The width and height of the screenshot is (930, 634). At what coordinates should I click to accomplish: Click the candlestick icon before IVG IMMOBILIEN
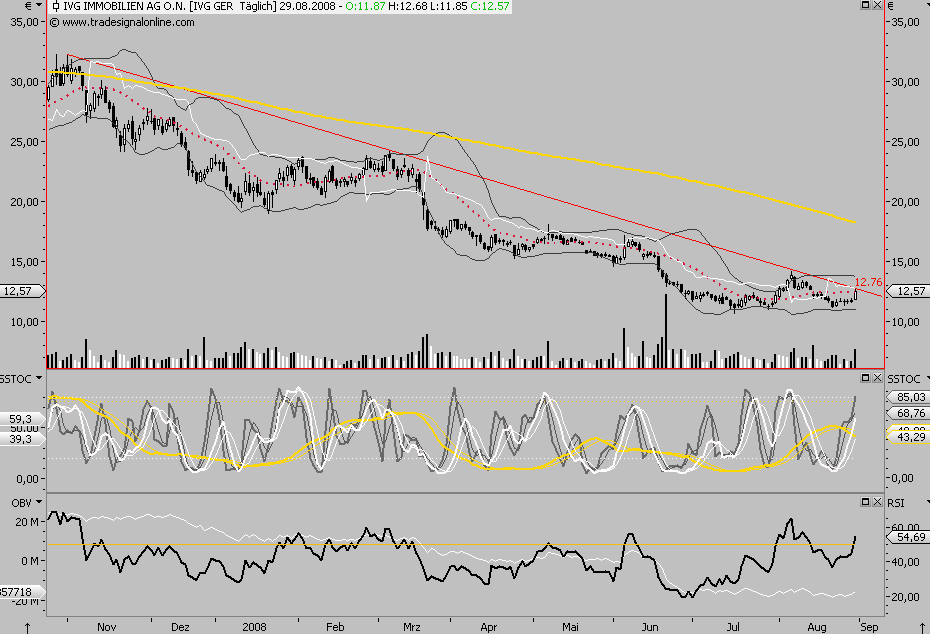(56, 7)
